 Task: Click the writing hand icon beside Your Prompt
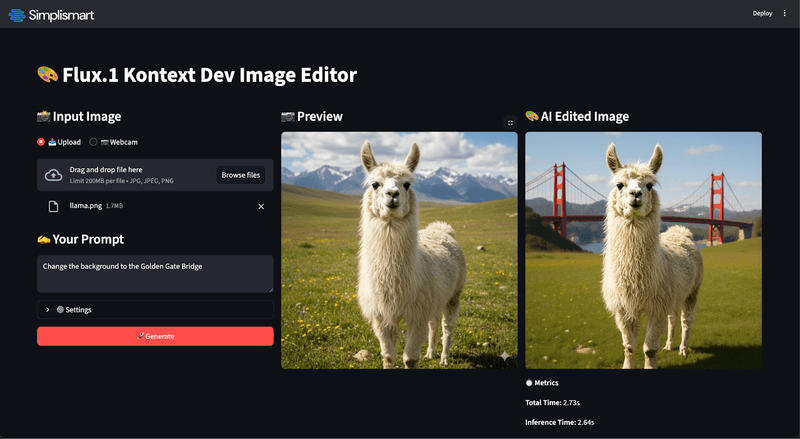pos(44,239)
